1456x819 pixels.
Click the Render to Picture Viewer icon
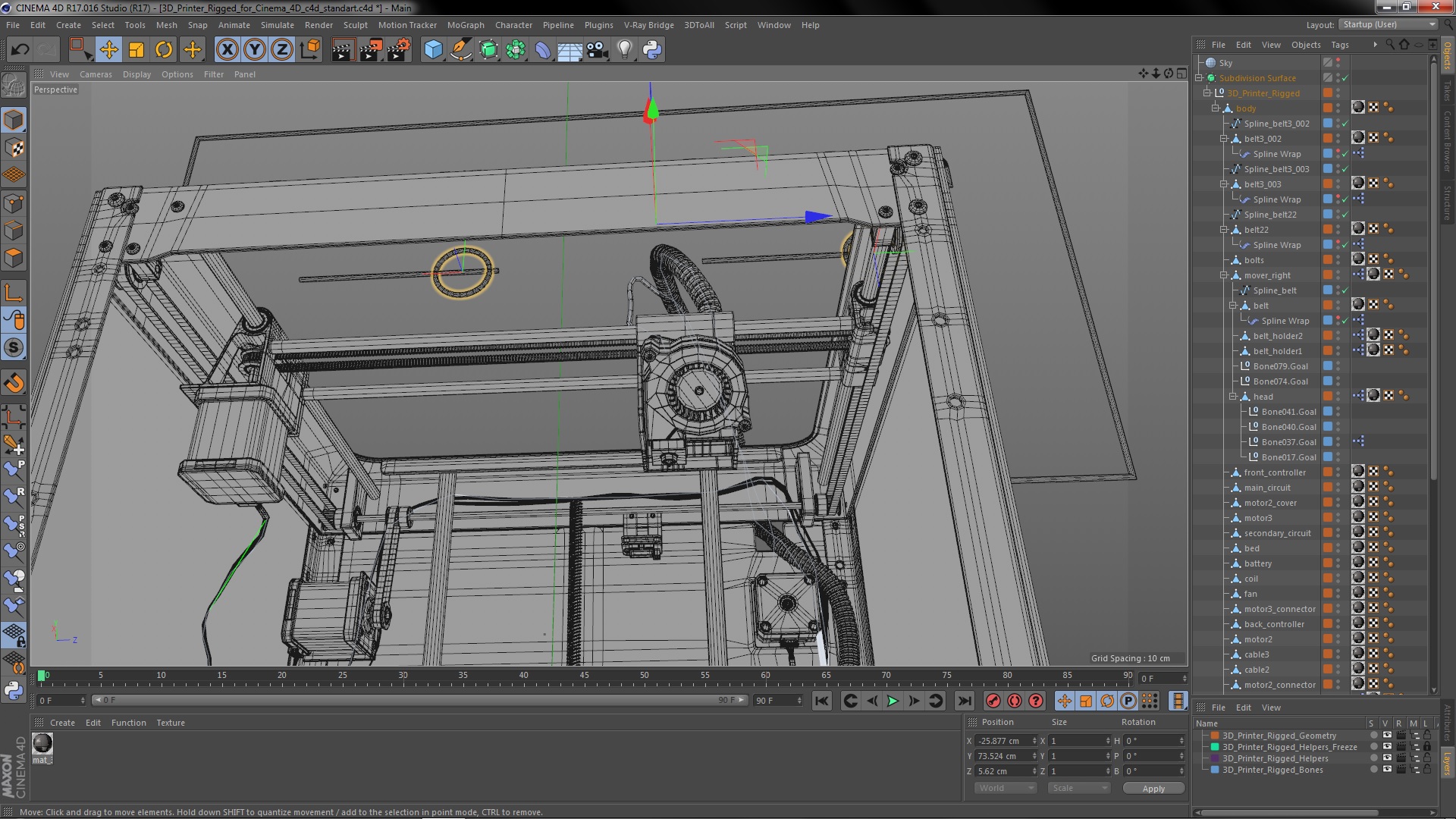click(x=370, y=50)
